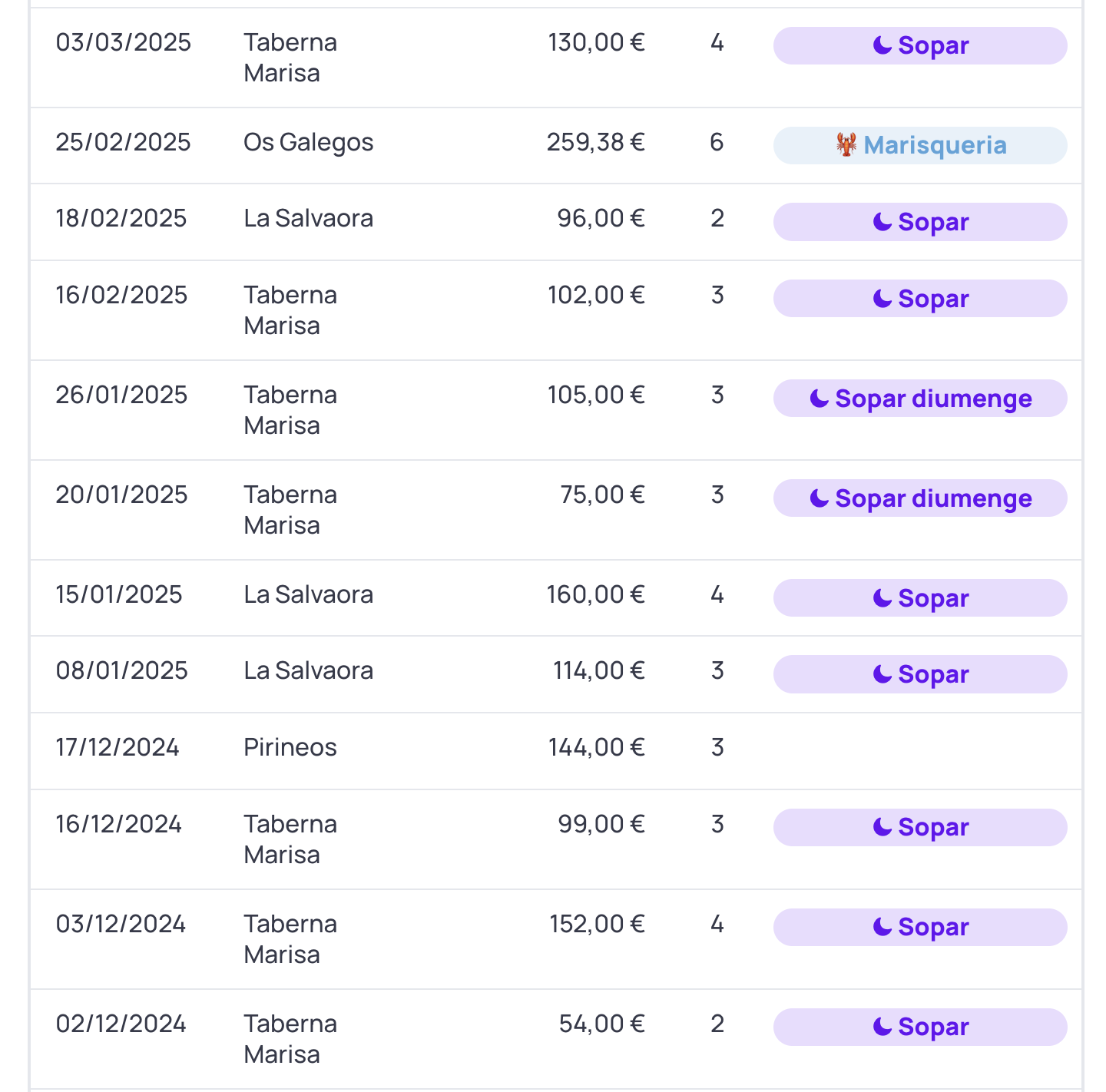Click the Sopar tag for 16/02/2025

point(920,299)
